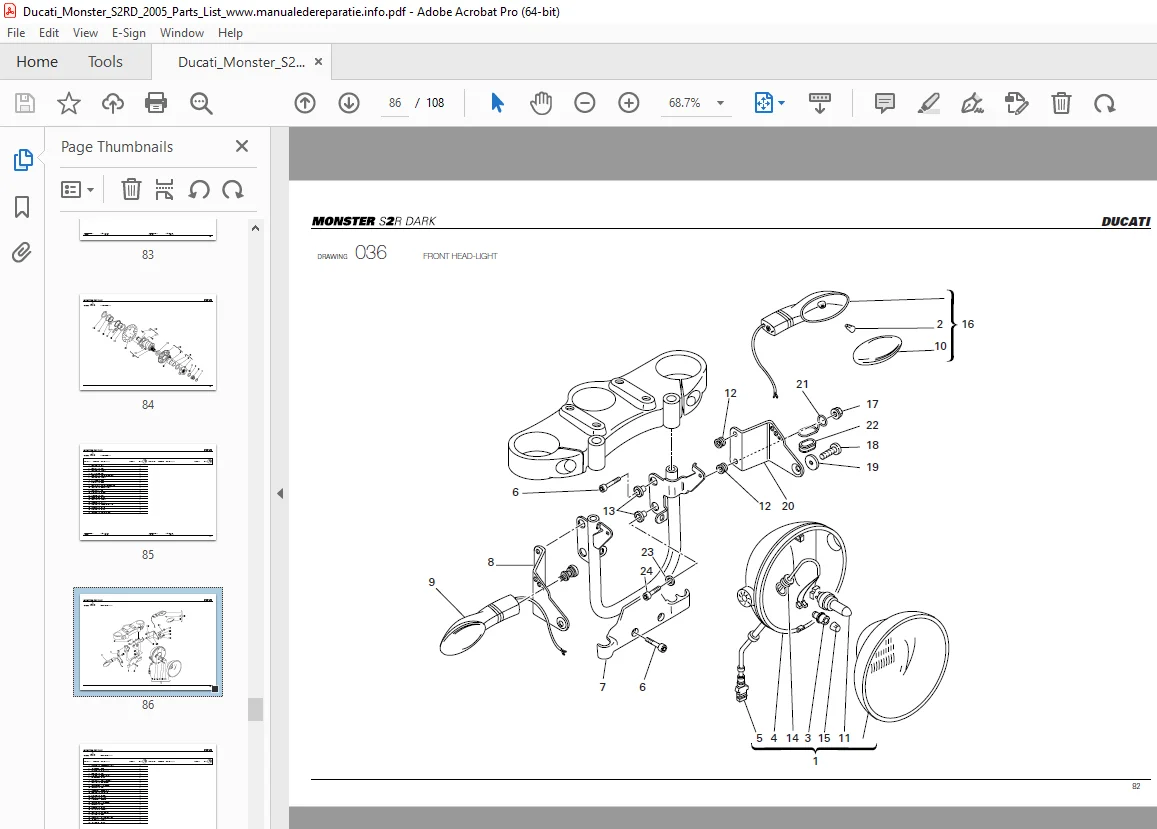The height and width of the screenshot is (829, 1157).
Task: Select the Ducati_Monster_S2 document tab
Action: tap(241, 62)
